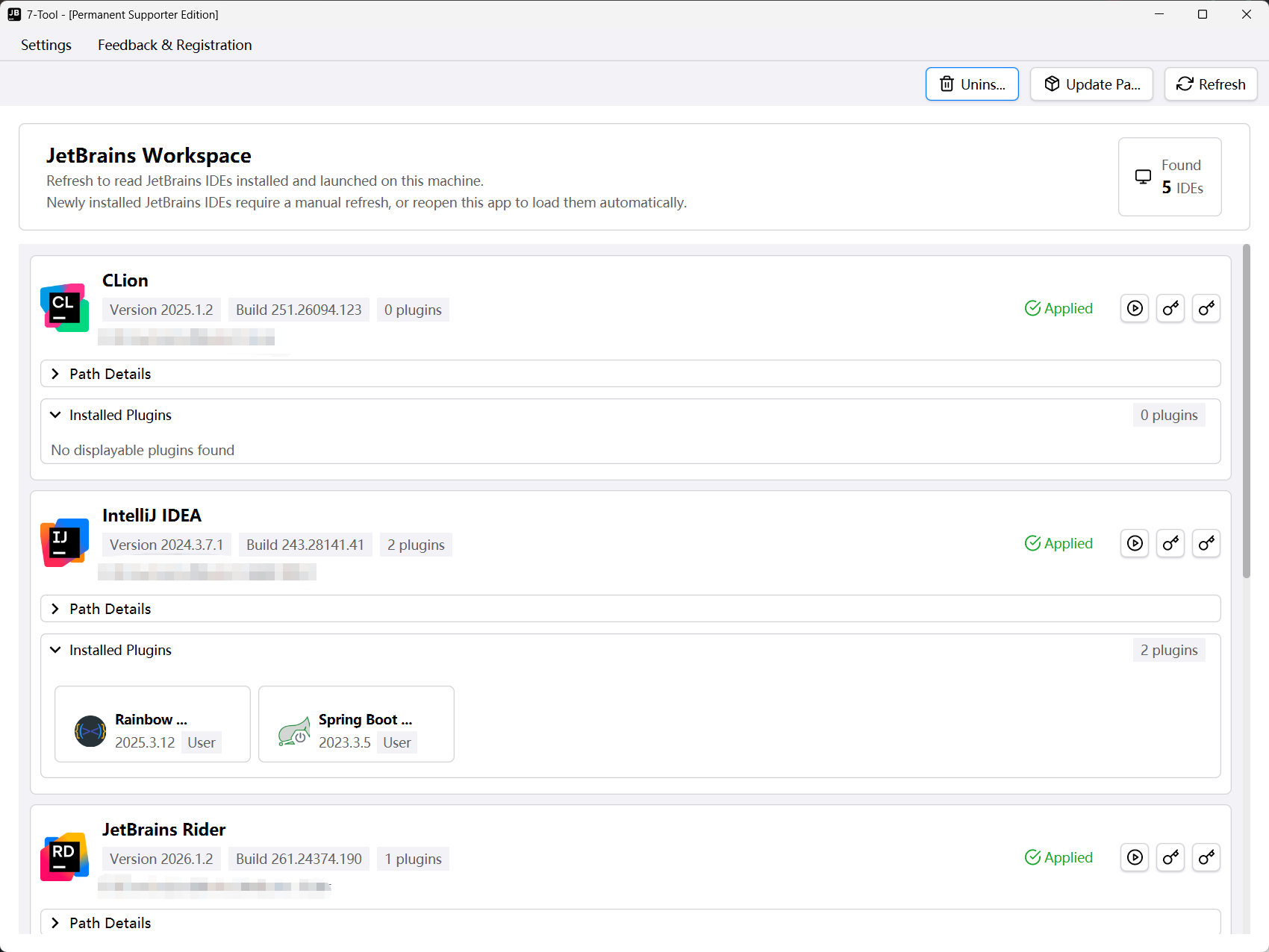This screenshot has height=952, width=1269.
Task: Click the JetBrains Rider logo icon
Action: click(64, 857)
